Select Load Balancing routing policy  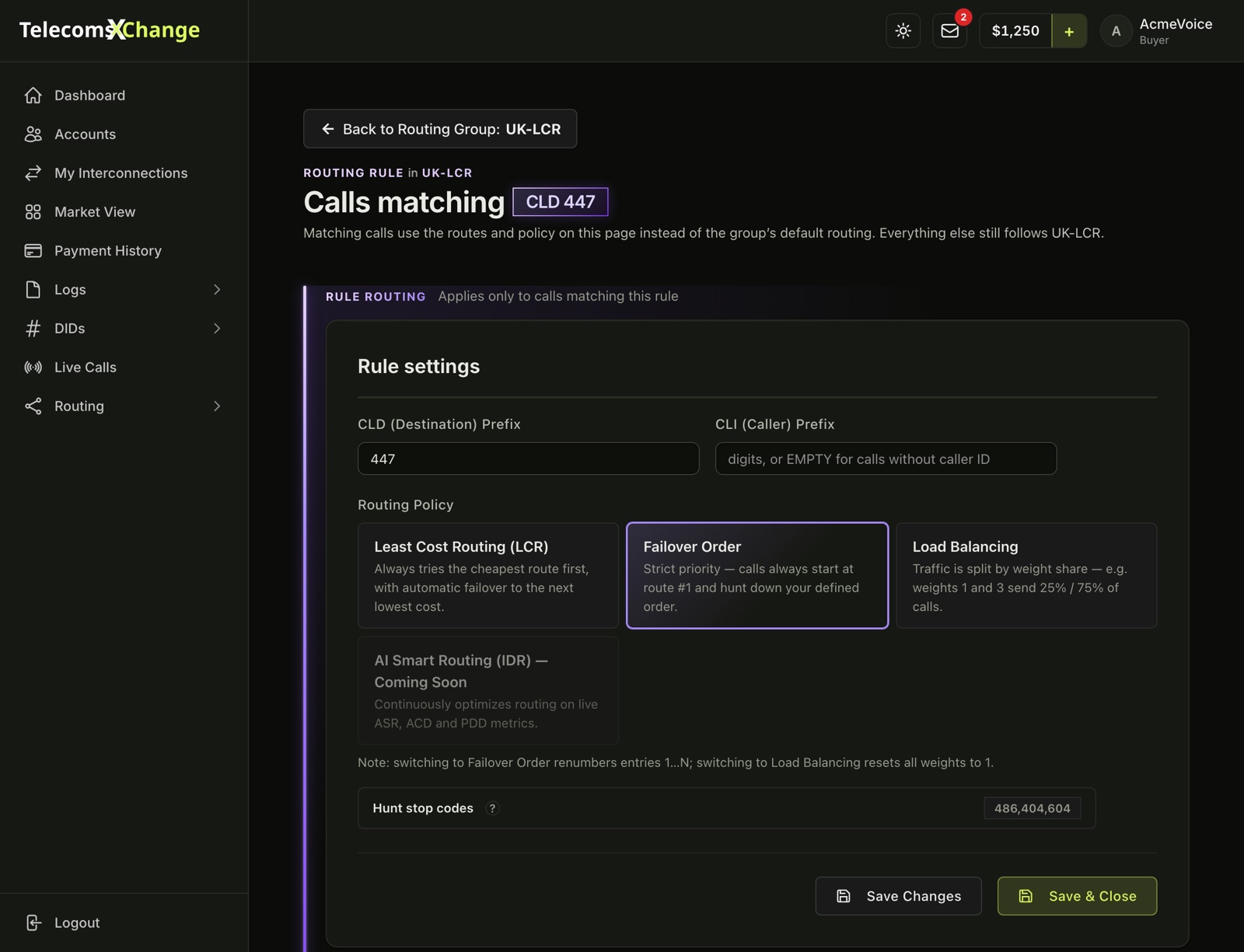tap(1026, 575)
